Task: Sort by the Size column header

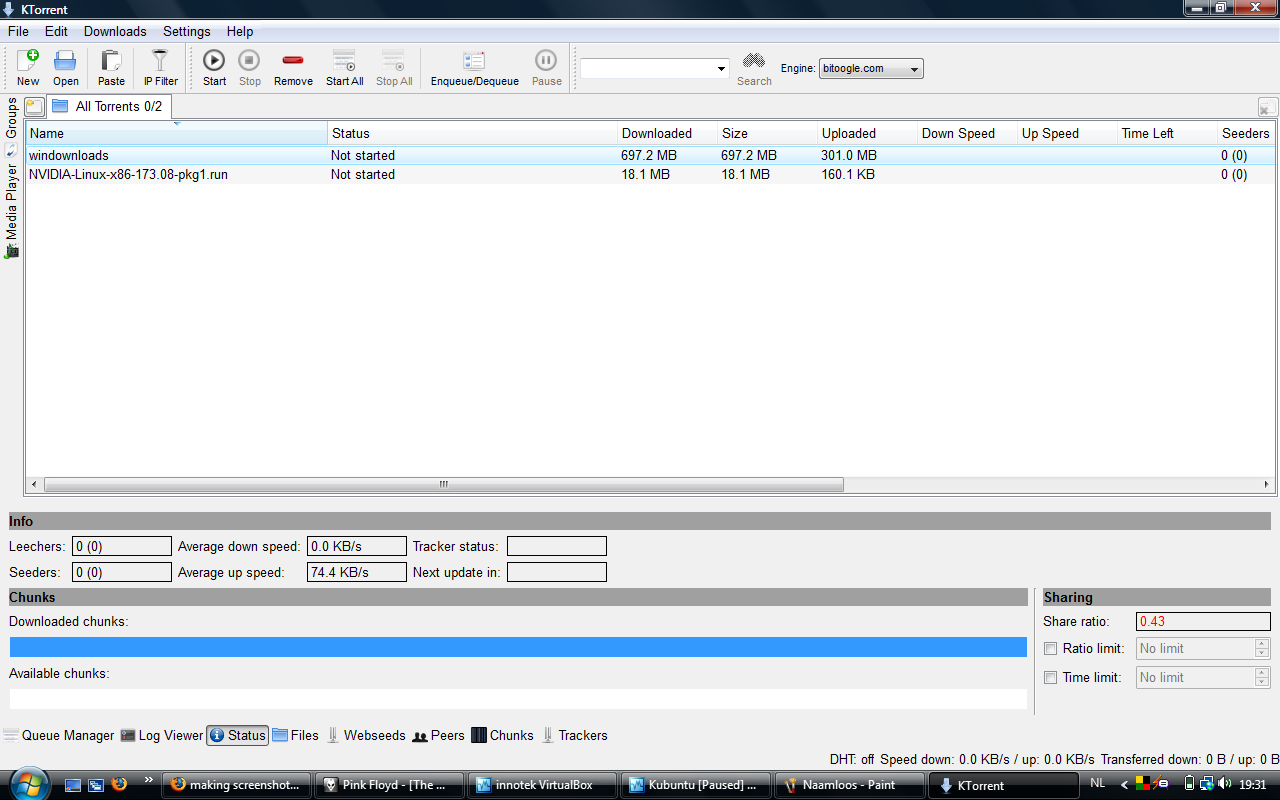Action: [767, 133]
